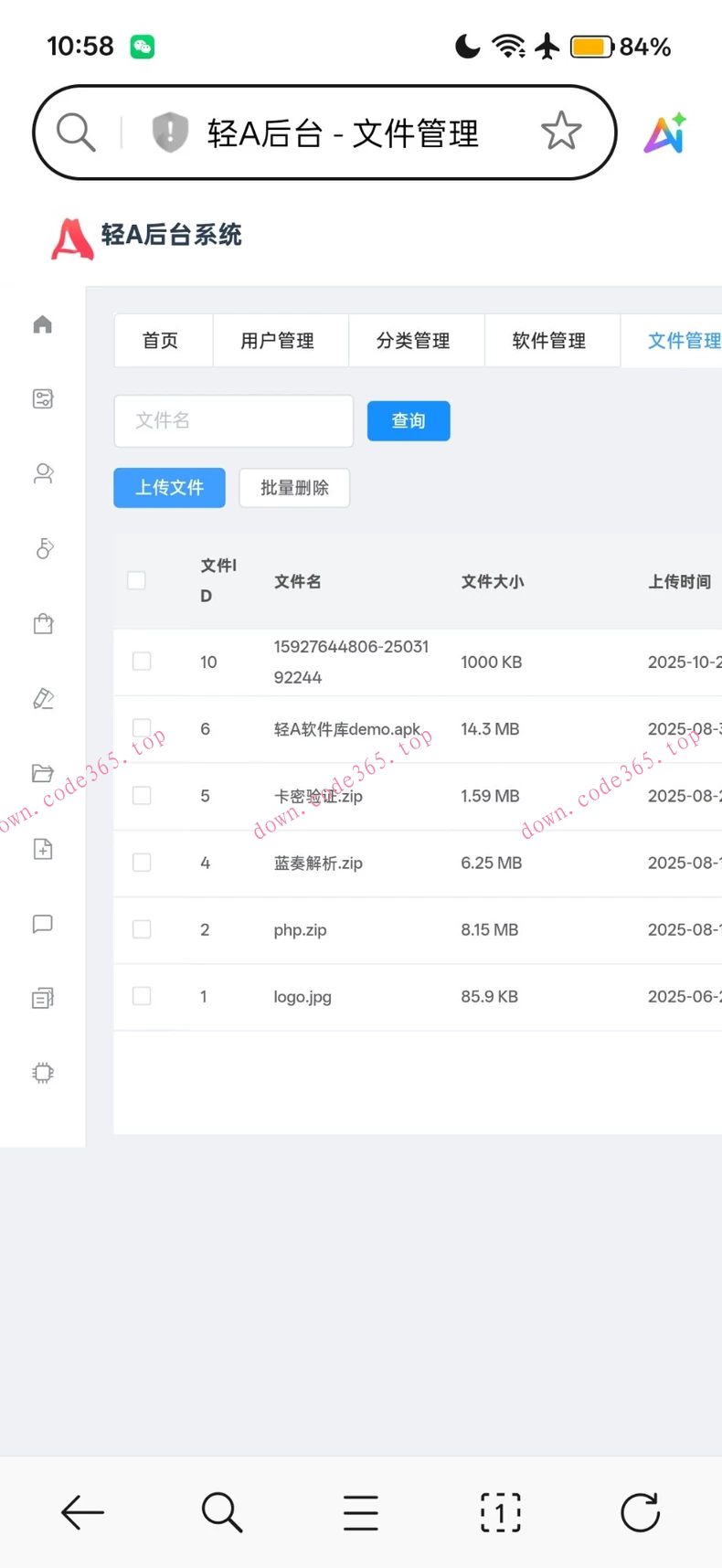The width and height of the screenshot is (722, 1568).
Task: Tap the browser address bar title
Action: click(343, 133)
